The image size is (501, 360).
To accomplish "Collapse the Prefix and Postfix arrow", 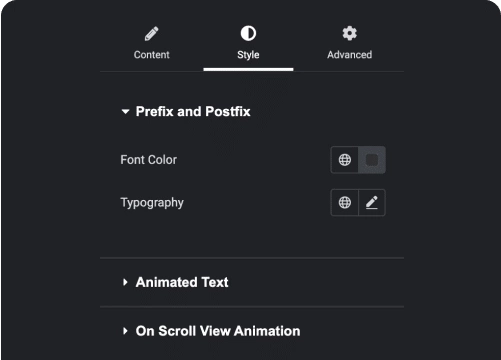I will [x=125, y=112].
